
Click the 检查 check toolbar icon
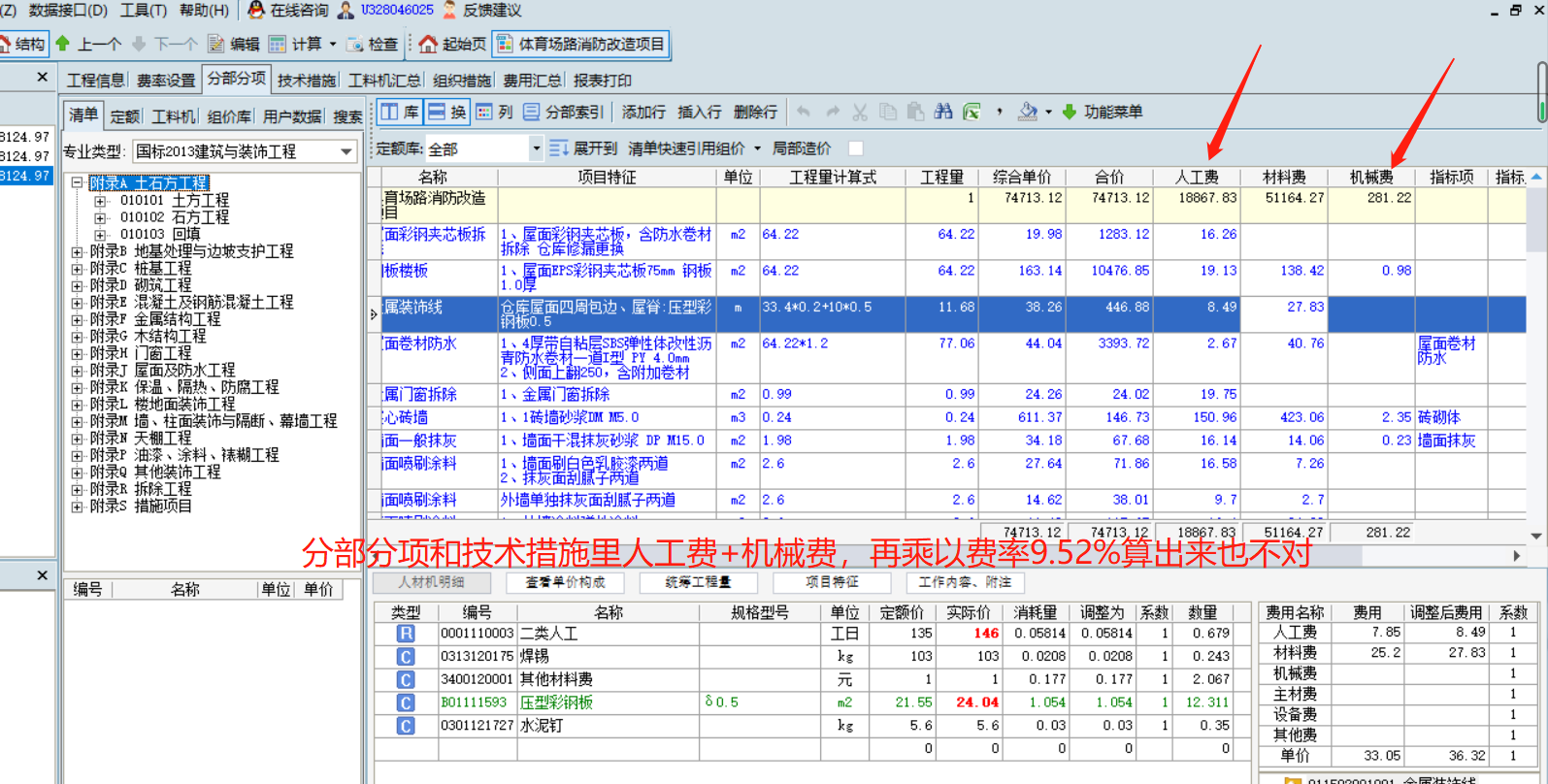pos(355,44)
